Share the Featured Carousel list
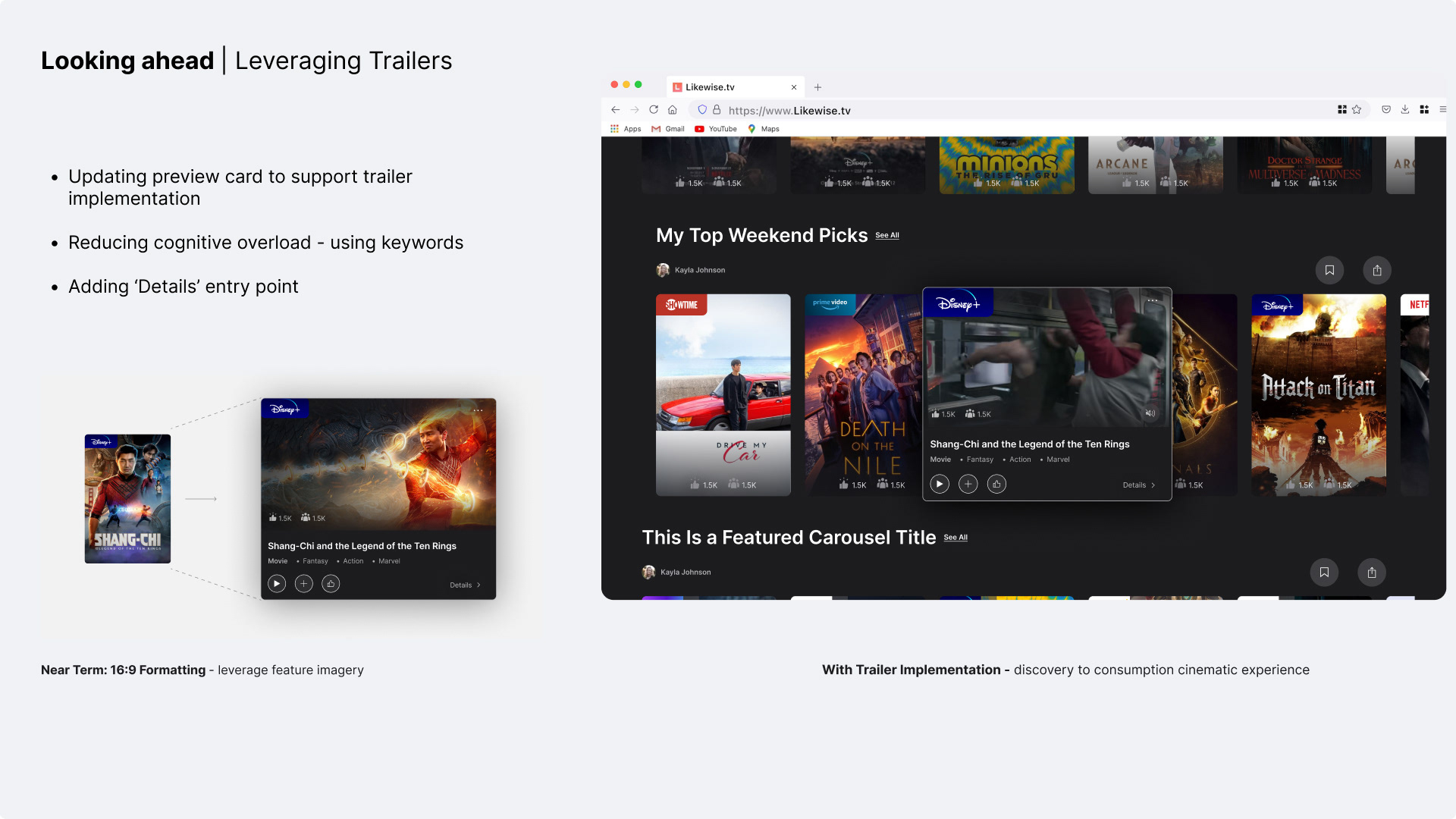The height and width of the screenshot is (819, 1456). 1372,573
